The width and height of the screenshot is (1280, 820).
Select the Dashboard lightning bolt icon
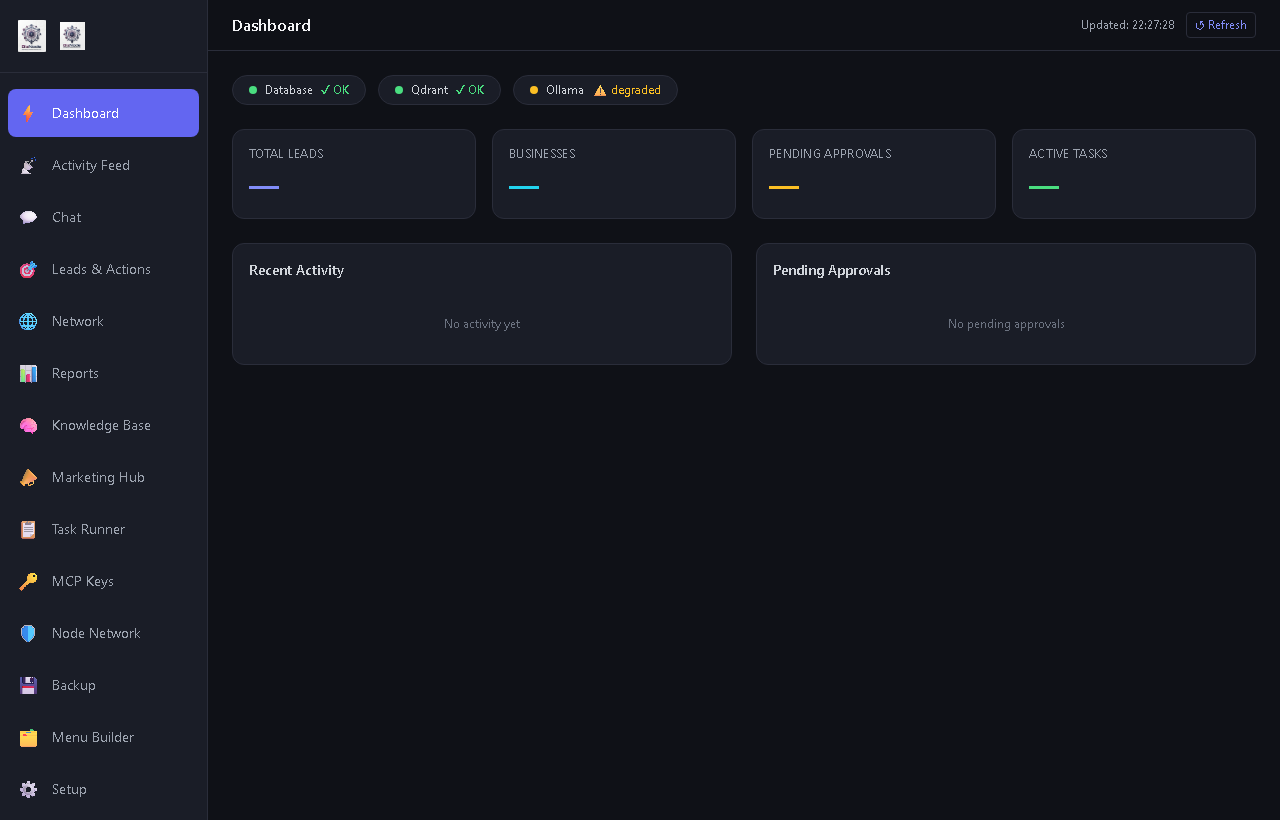click(29, 113)
